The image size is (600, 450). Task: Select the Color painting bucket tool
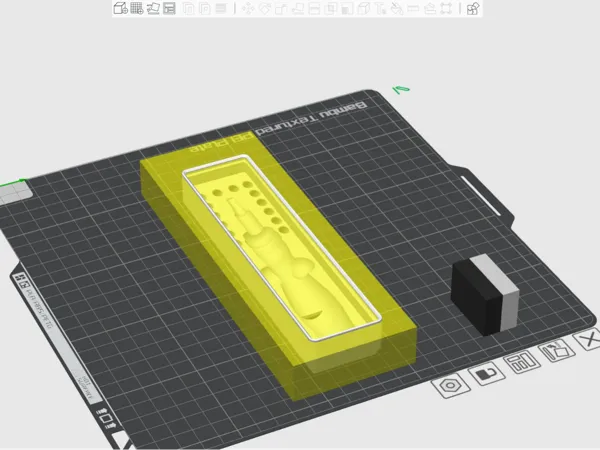397,8
